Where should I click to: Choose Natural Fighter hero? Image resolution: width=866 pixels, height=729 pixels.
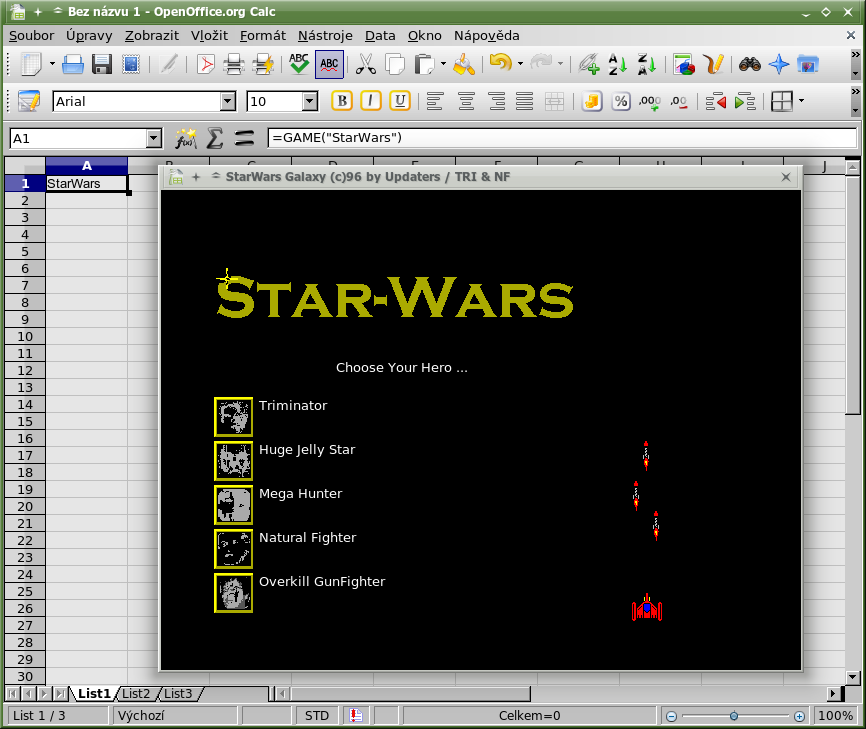(x=233, y=549)
